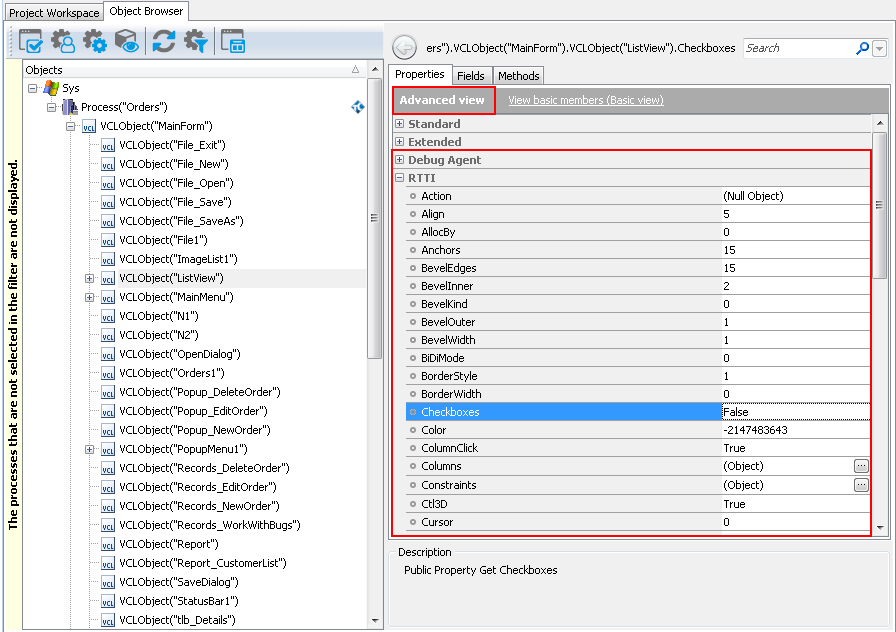
Task: Click the view-object cube icon
Action: [125, 42]
